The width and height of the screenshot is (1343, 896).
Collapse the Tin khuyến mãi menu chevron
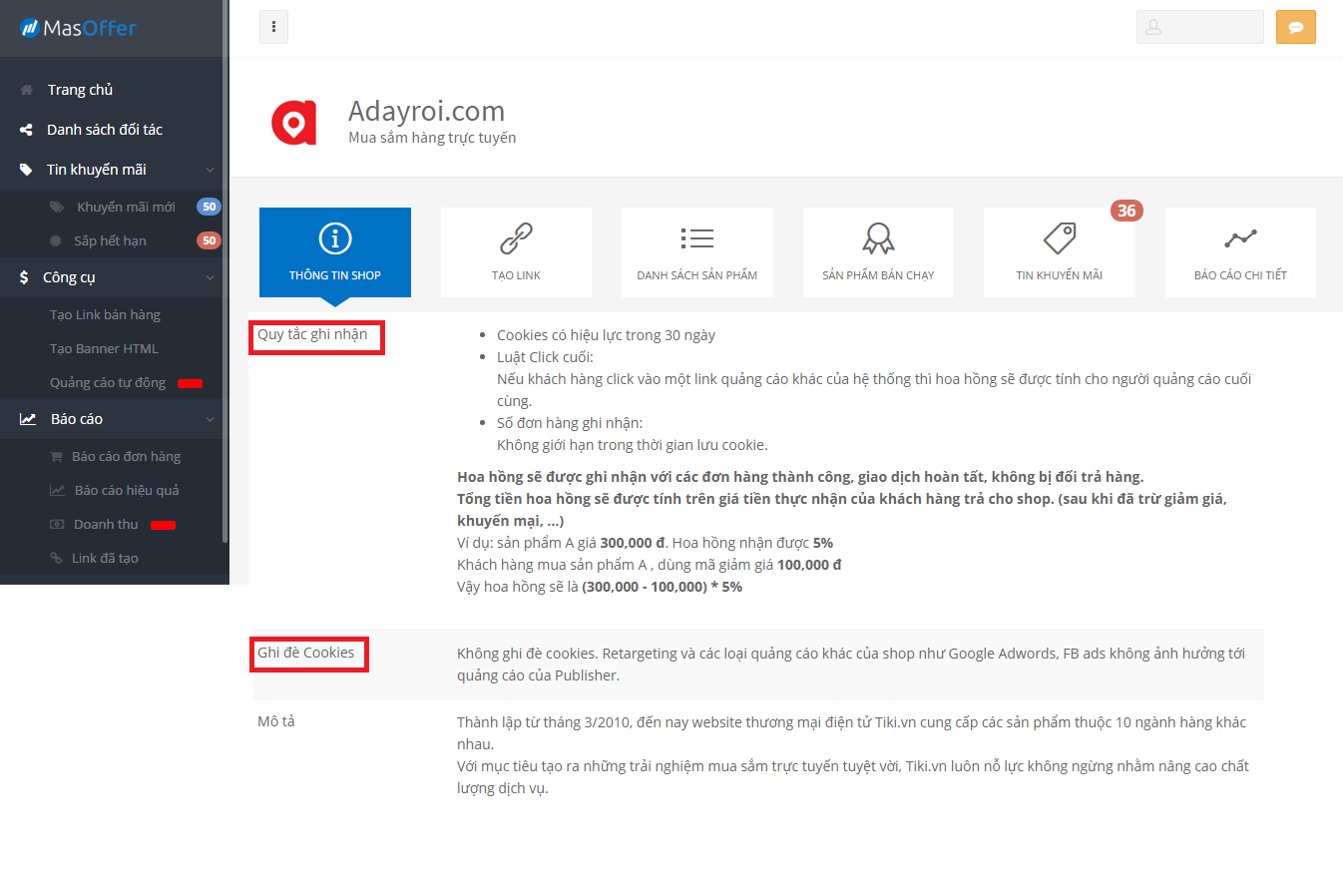(x=210, y=170)
